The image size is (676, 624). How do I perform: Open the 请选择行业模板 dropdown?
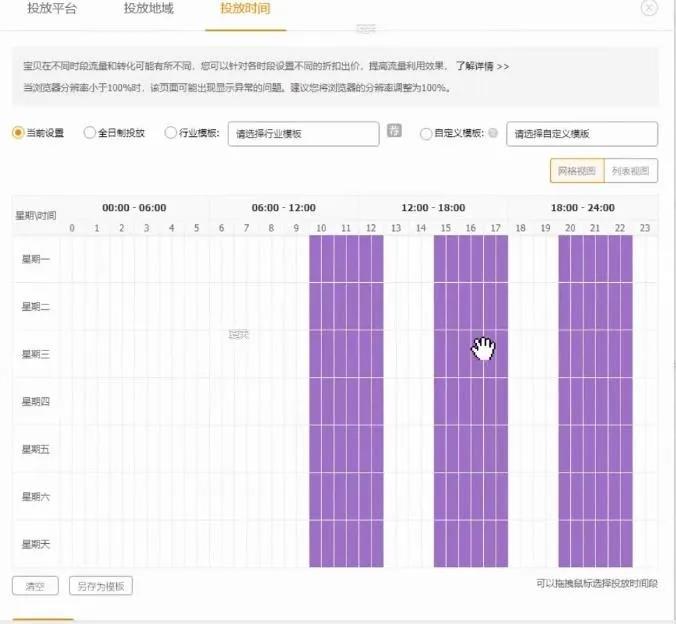[x=304, y=134]
